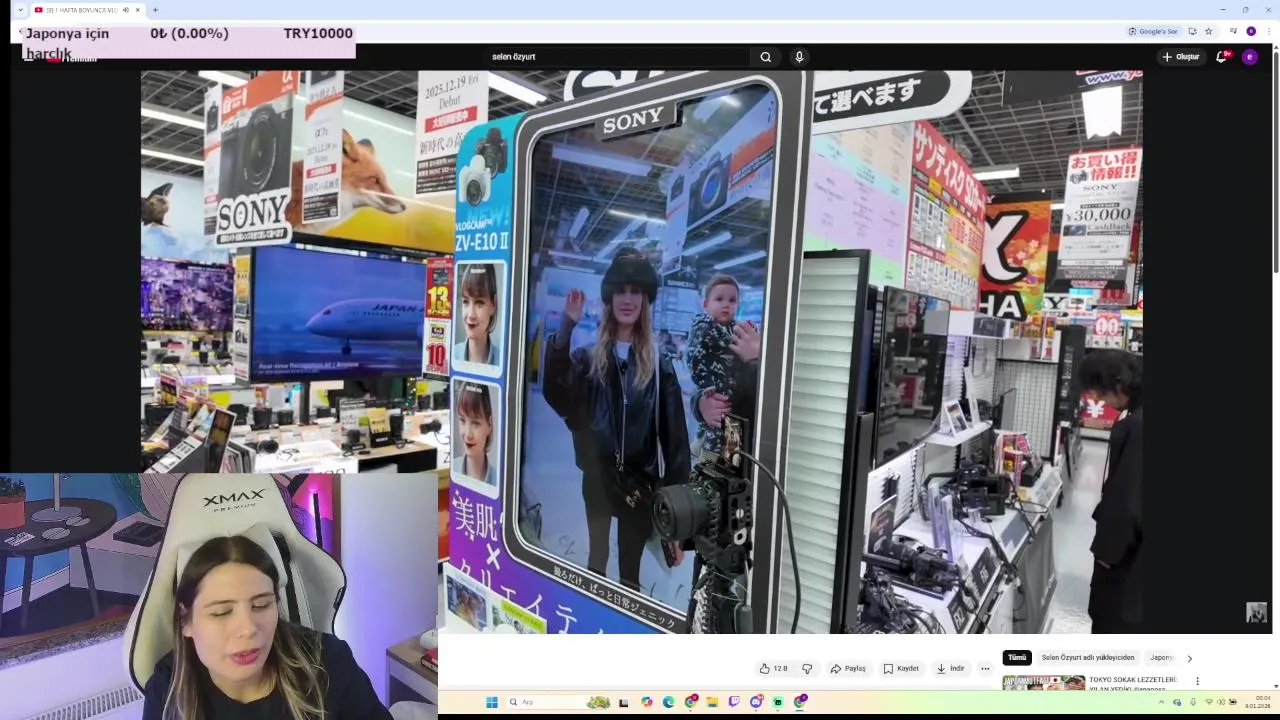Click the YouTube search magnifier button

pyautogui.click(x=766, y=57)
